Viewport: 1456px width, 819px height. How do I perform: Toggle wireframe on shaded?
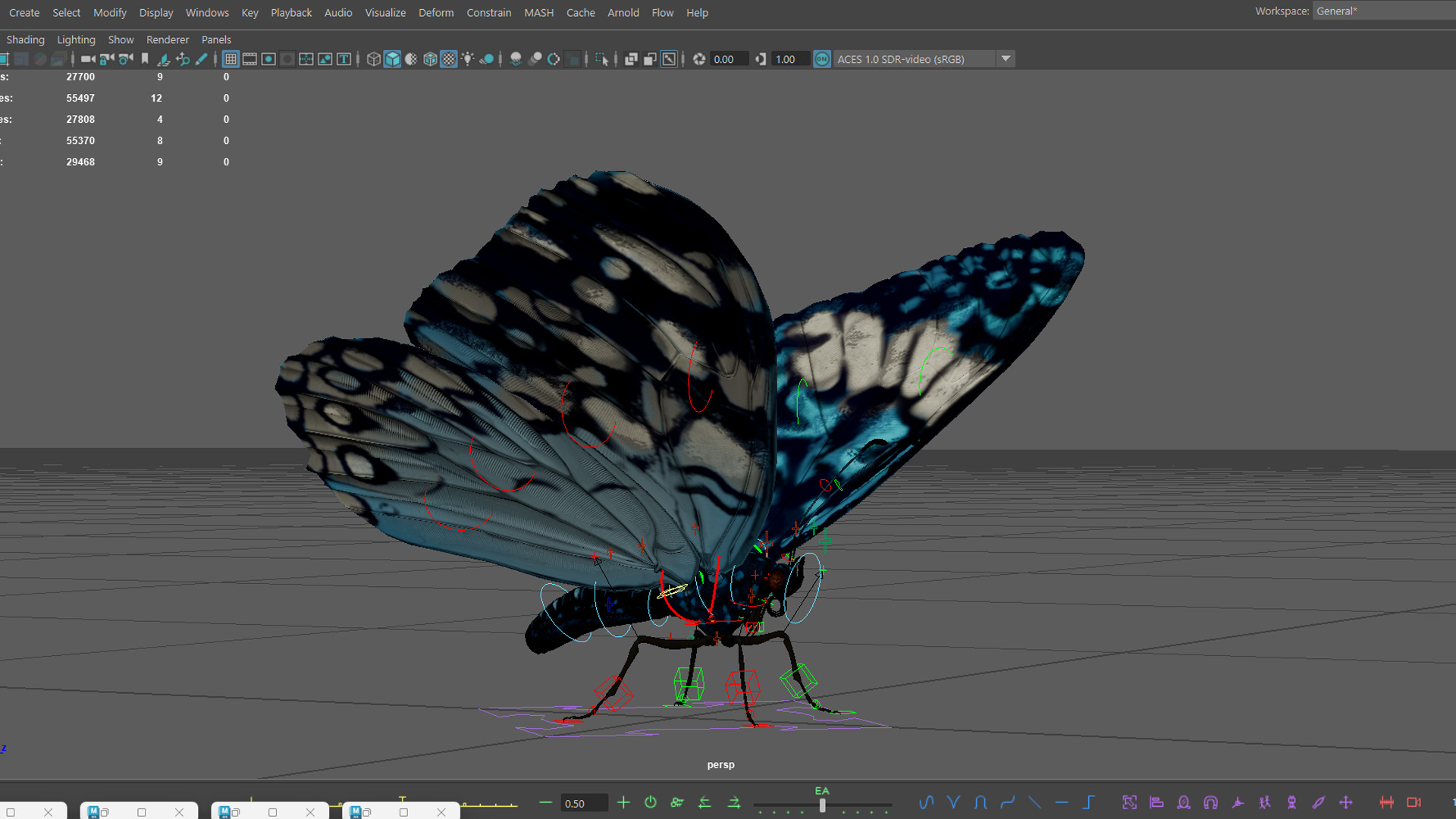tap(430, 59)
